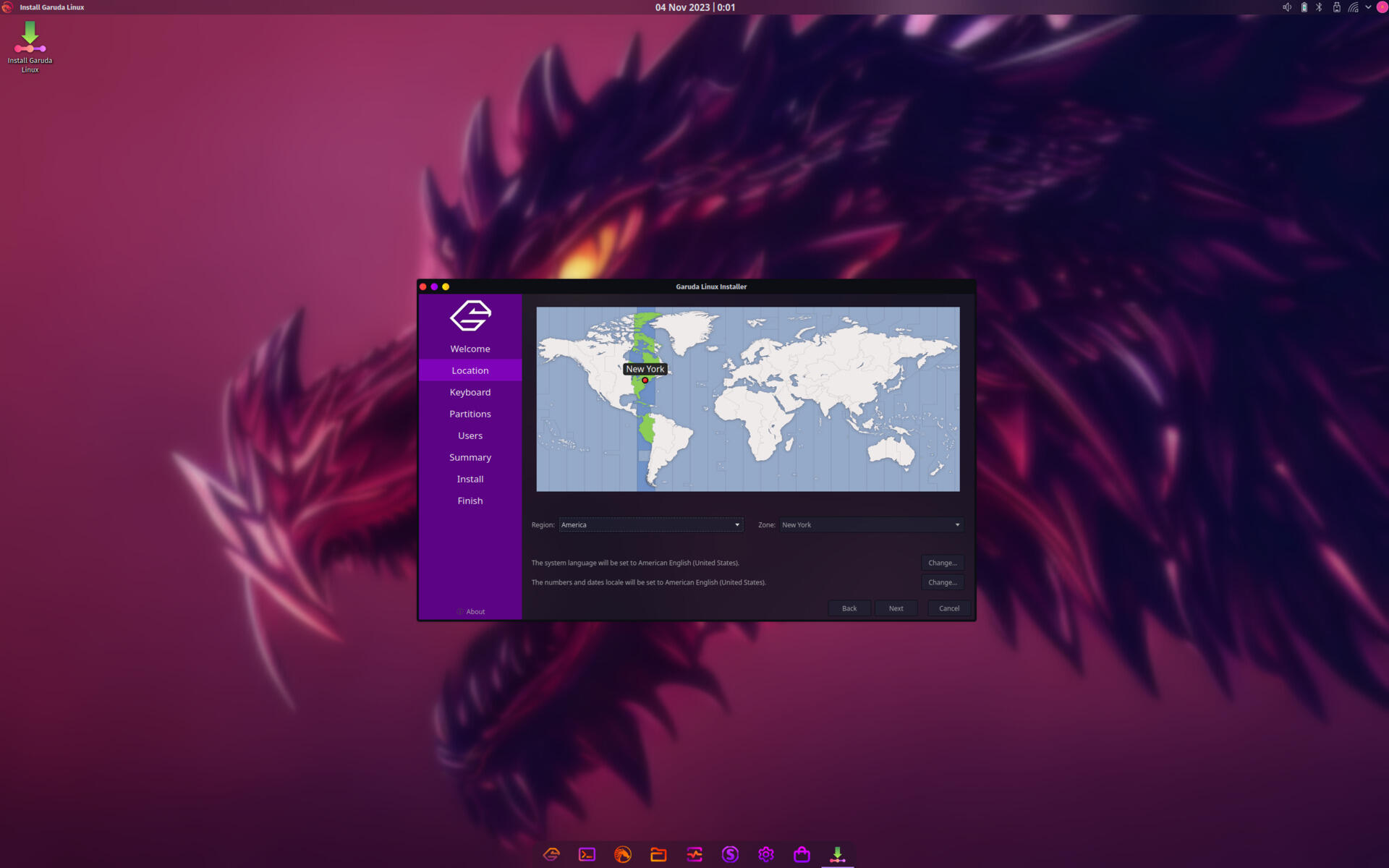The height and width of the screenshot is (868, 1389).
Task: Open the Install Garuda Linux desktop icon
Action: tap(30, 46)
